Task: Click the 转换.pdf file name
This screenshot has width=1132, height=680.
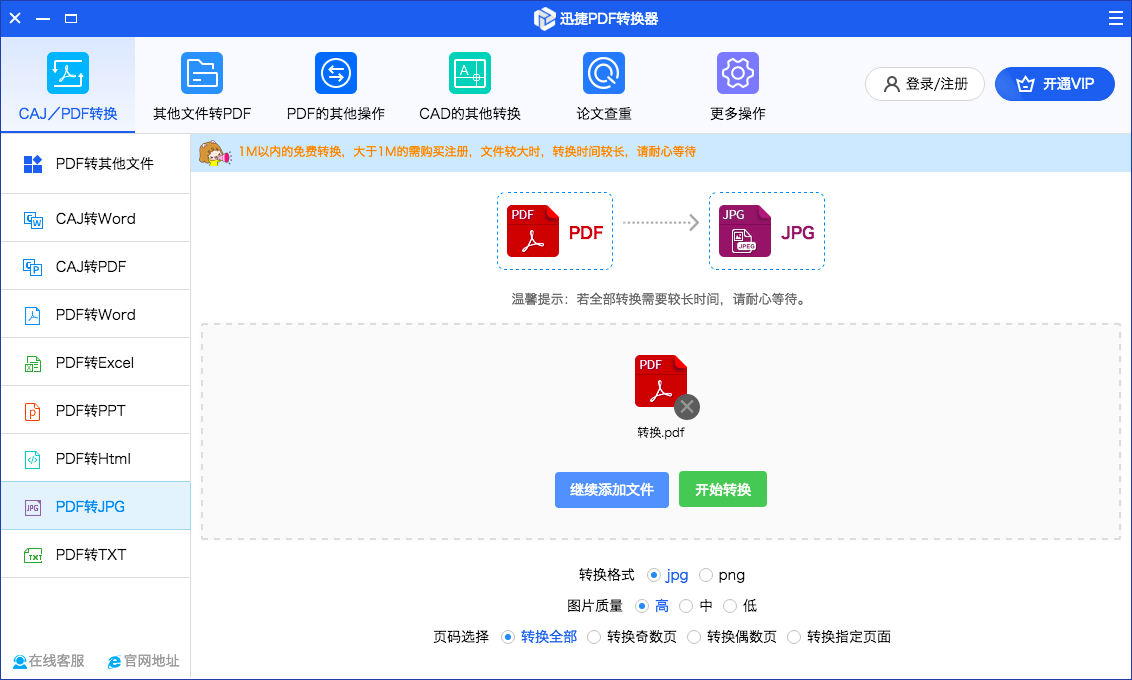Action: [x=661, y=433]
